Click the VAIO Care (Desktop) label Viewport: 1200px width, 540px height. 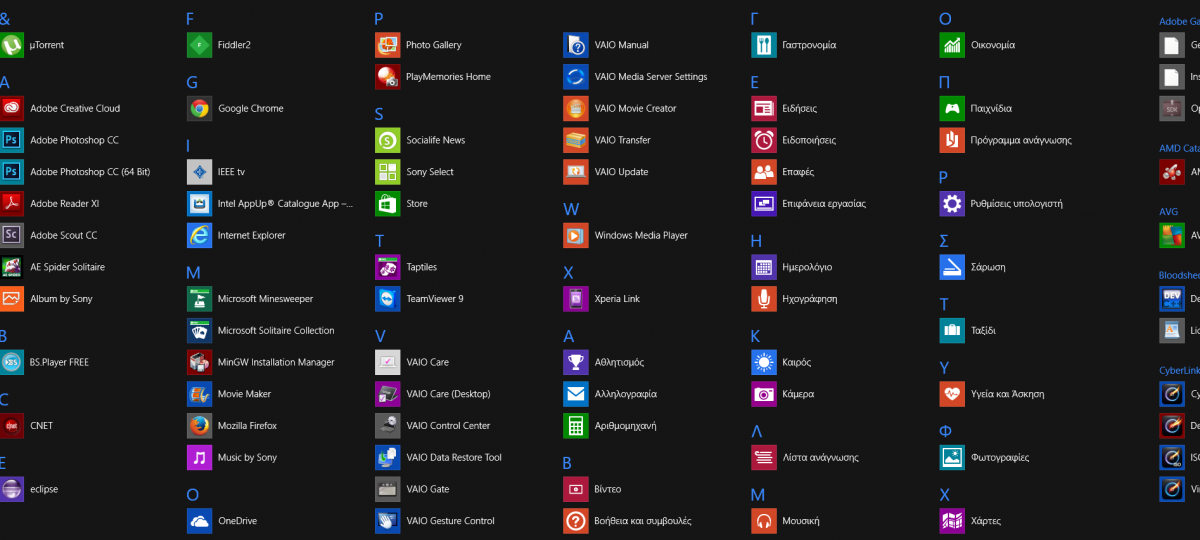(448, 394)
